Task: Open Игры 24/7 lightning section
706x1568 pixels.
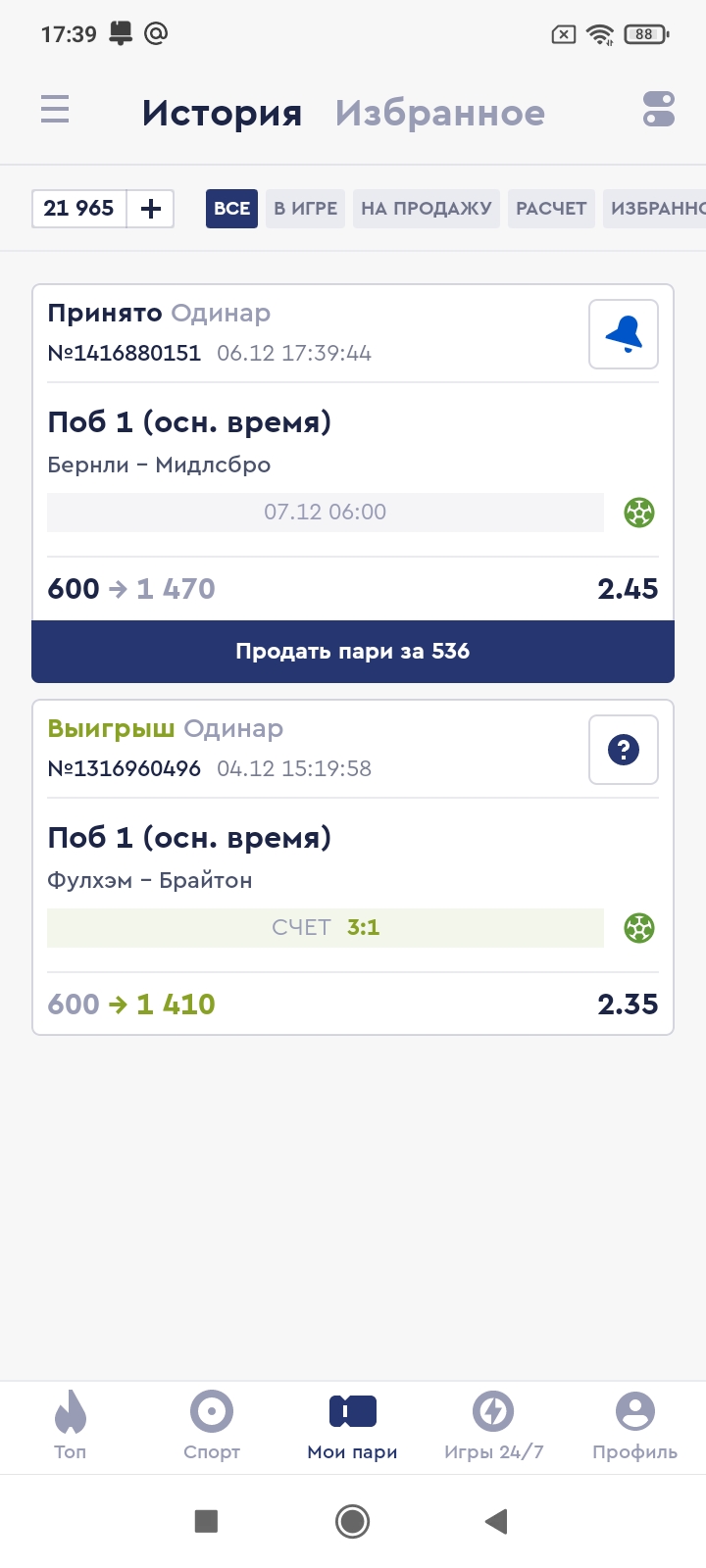Action: (494, 1426)
